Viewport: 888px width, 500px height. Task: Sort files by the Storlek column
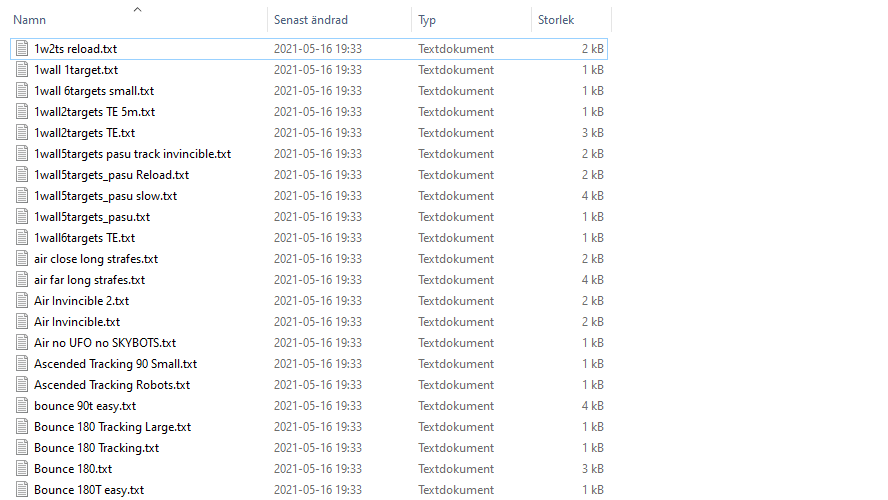coord(556,20)
